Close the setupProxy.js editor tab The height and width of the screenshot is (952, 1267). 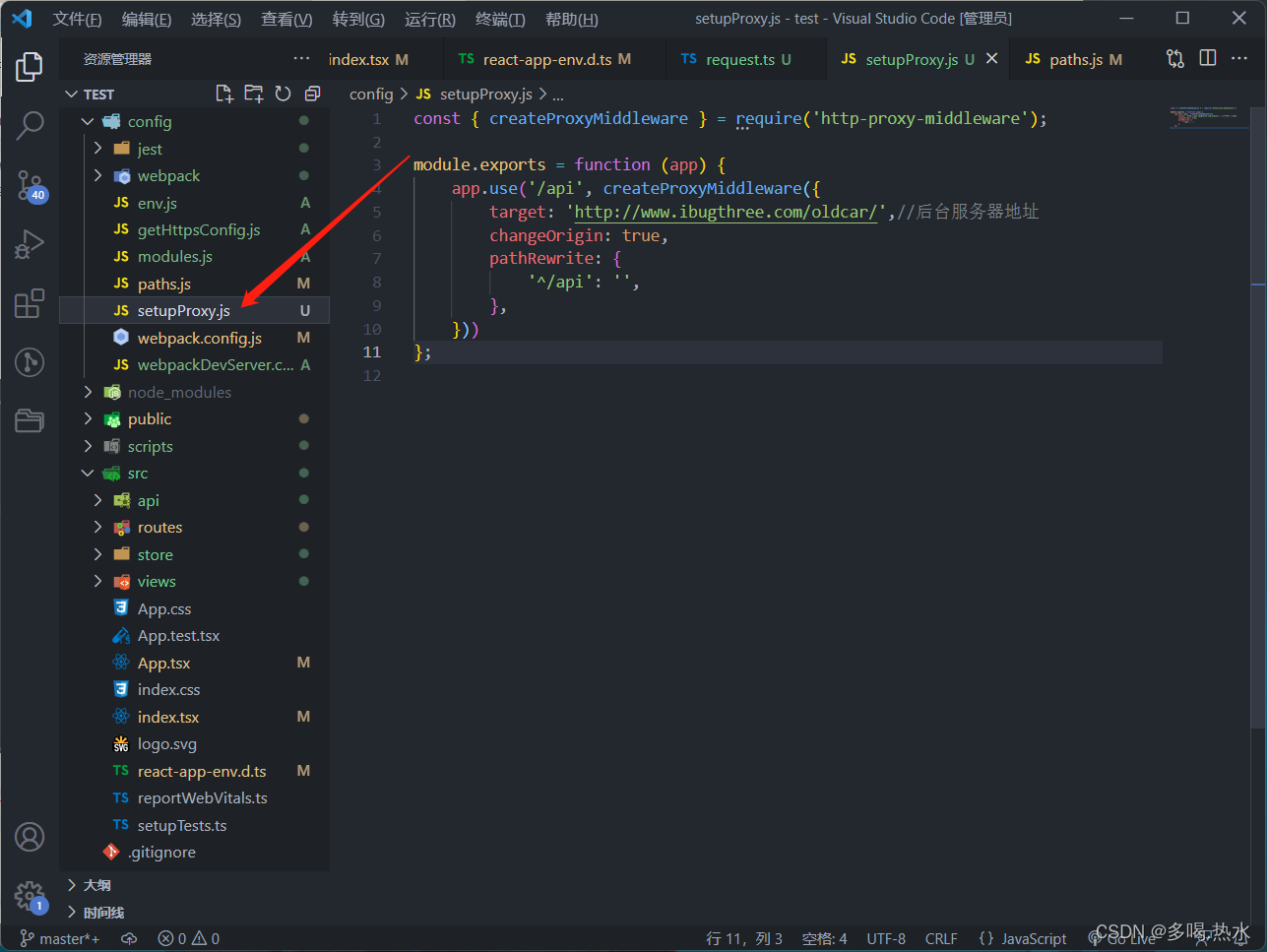(x=991, y=59)
